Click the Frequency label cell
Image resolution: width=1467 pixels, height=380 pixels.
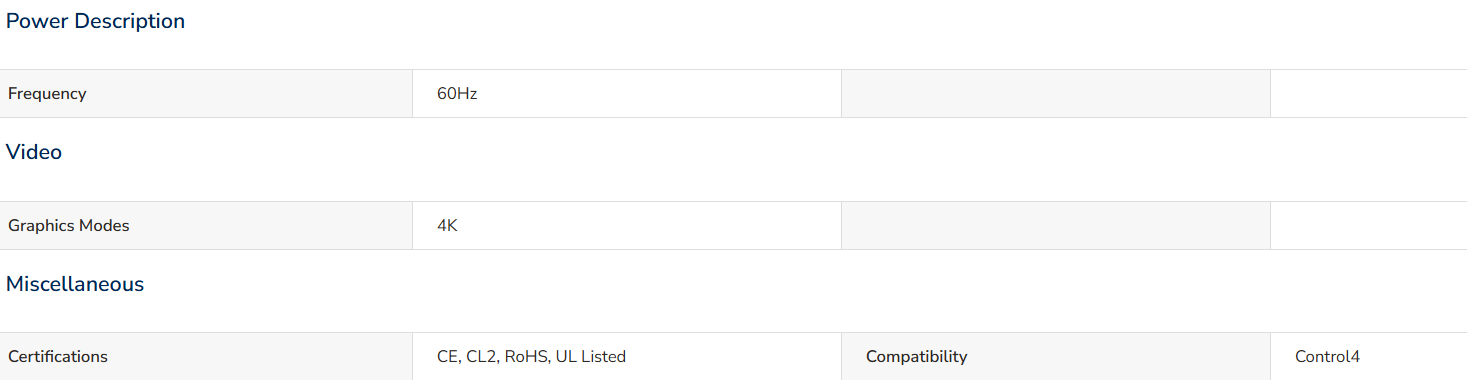(206, 94)
